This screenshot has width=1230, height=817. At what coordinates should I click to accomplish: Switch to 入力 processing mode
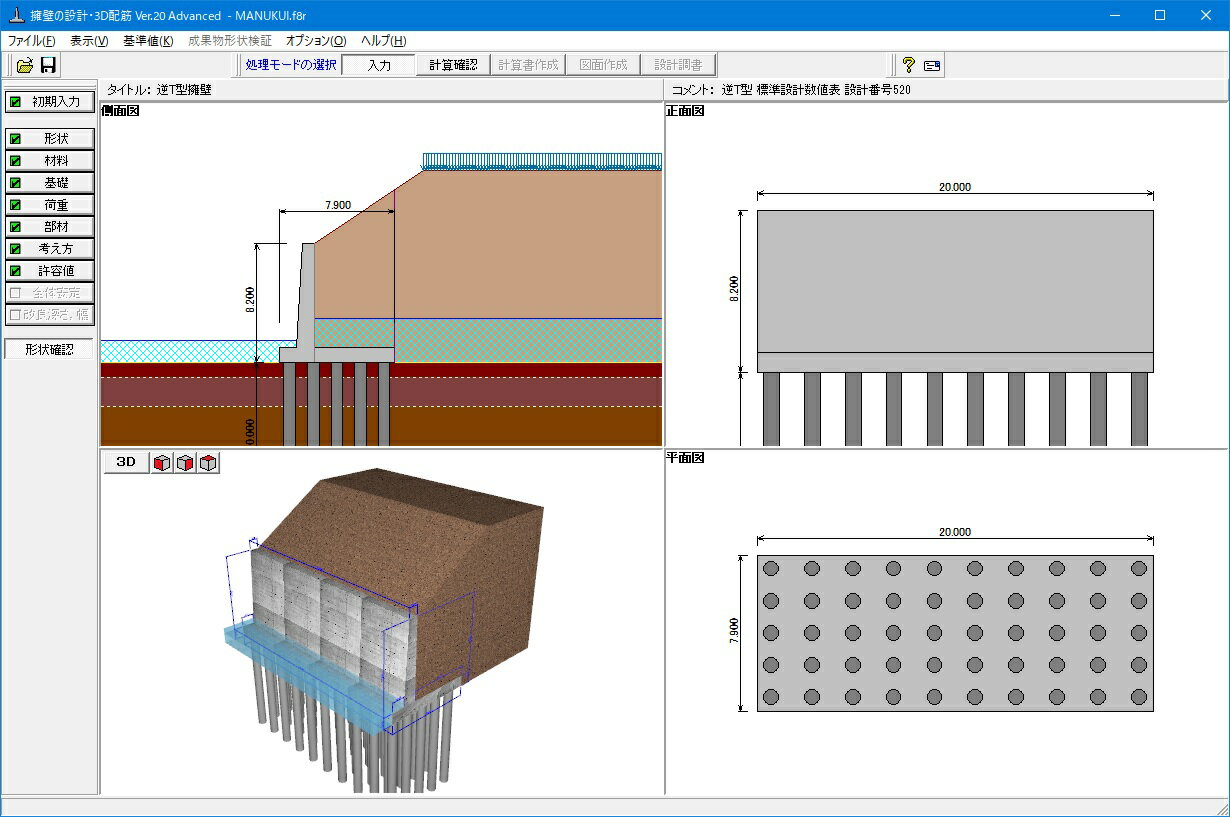point(378,65)
